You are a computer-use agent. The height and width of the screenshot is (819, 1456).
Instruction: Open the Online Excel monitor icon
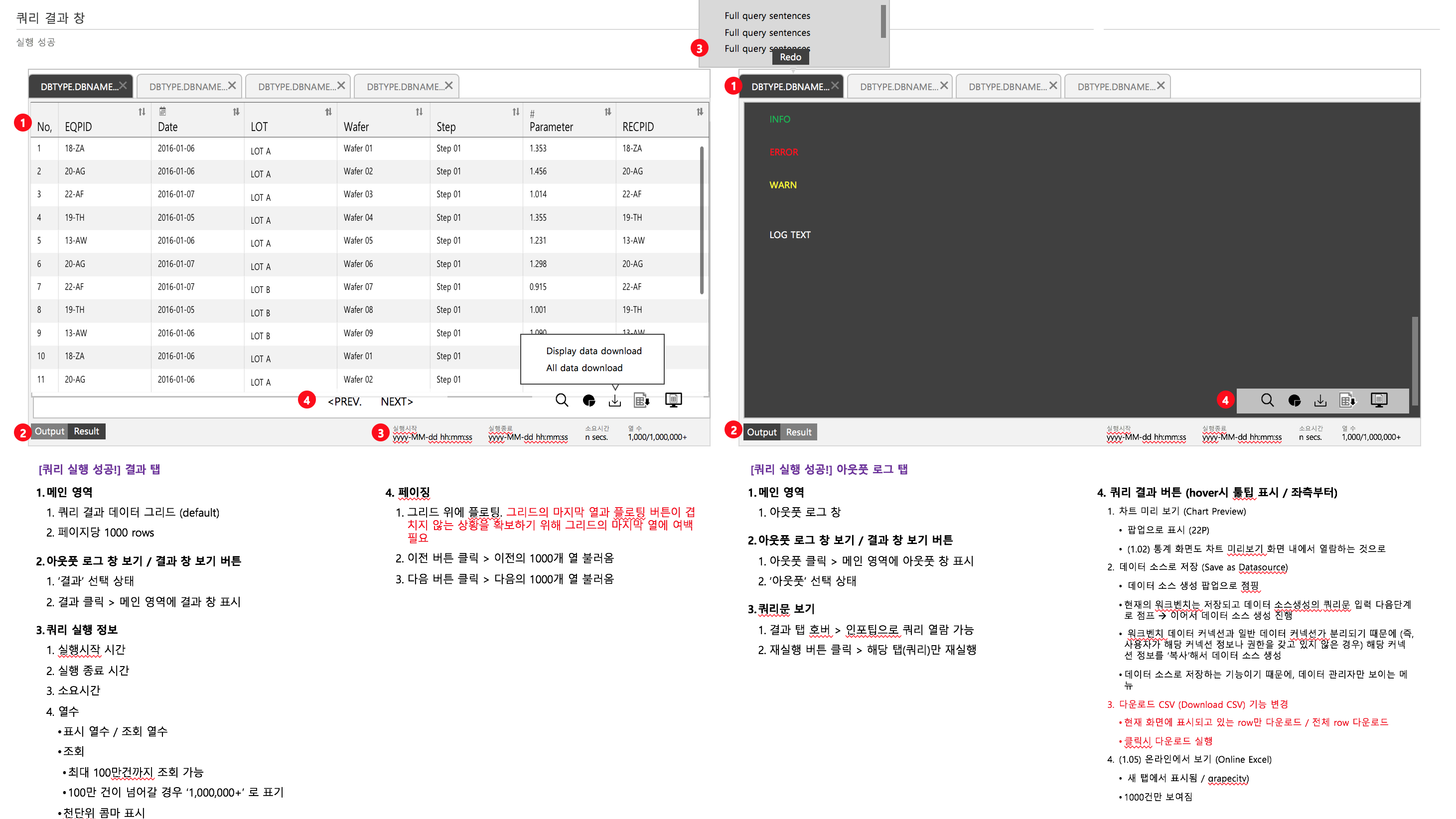coord(673,400)
